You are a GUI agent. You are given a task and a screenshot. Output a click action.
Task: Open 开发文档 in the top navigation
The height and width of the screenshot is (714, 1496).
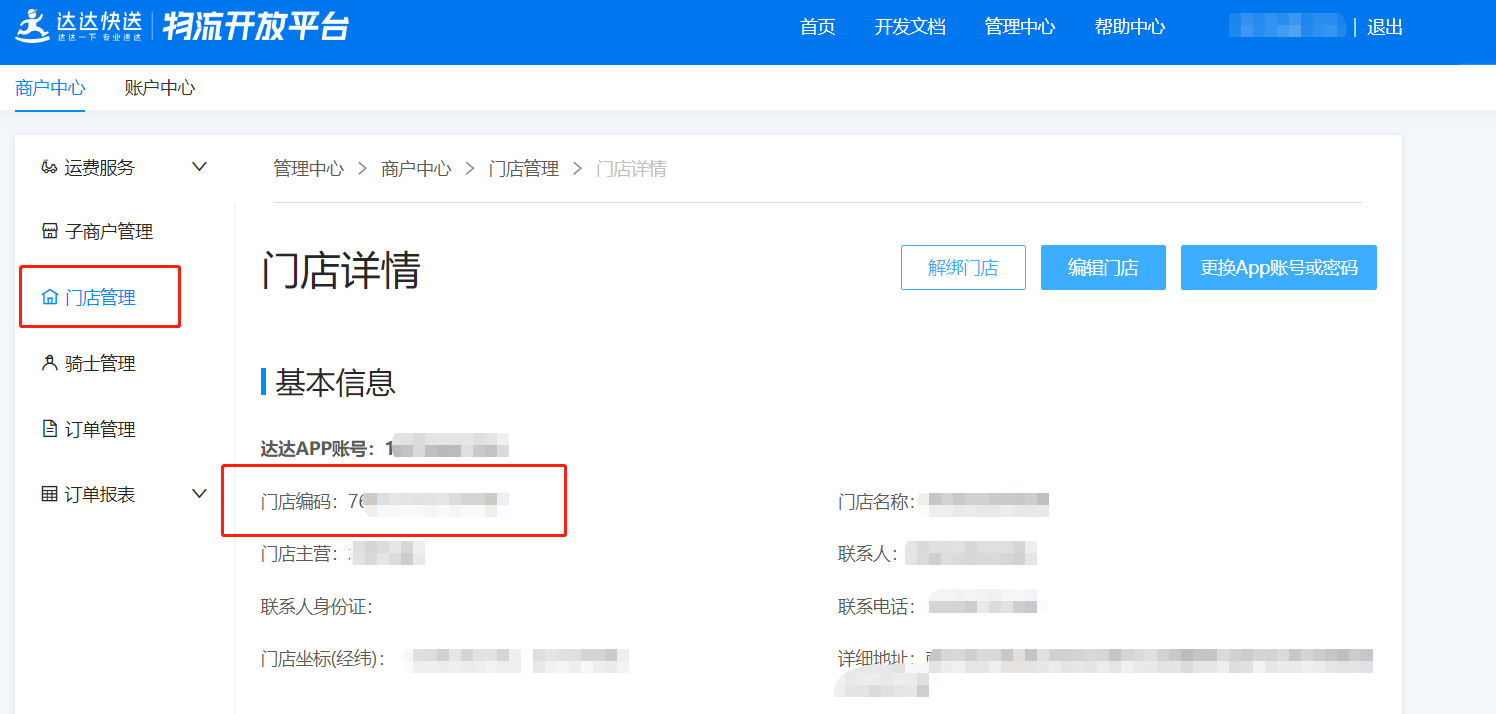[909, 27]
